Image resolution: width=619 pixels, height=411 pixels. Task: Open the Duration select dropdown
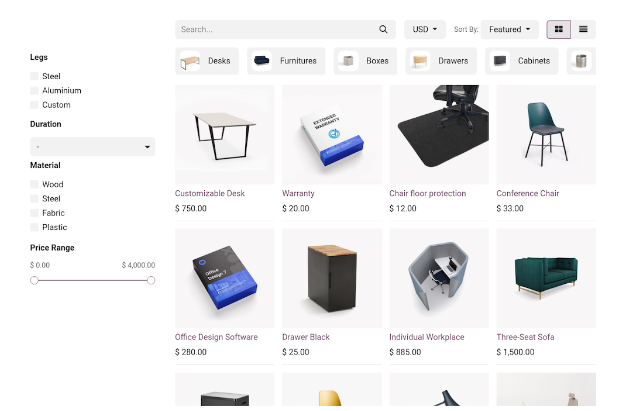coord(93,146)
